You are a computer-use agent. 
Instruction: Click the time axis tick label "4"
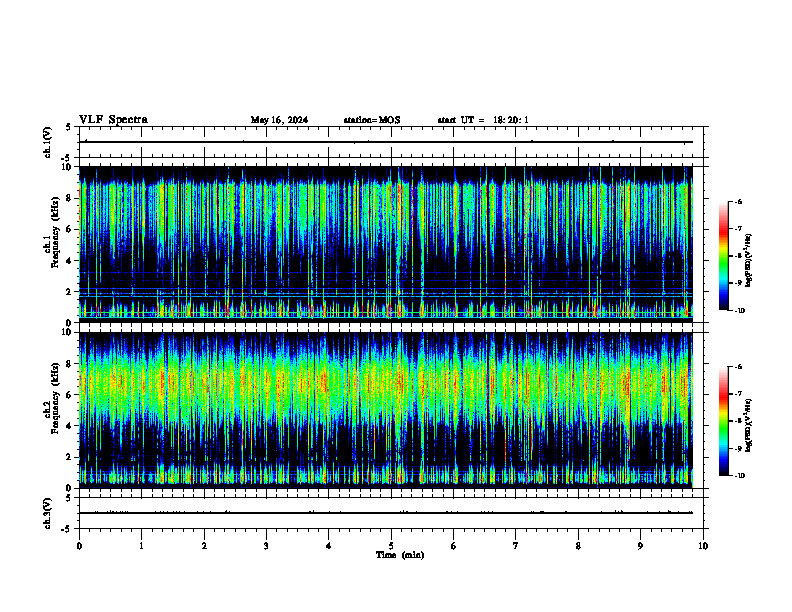point(328,546)
